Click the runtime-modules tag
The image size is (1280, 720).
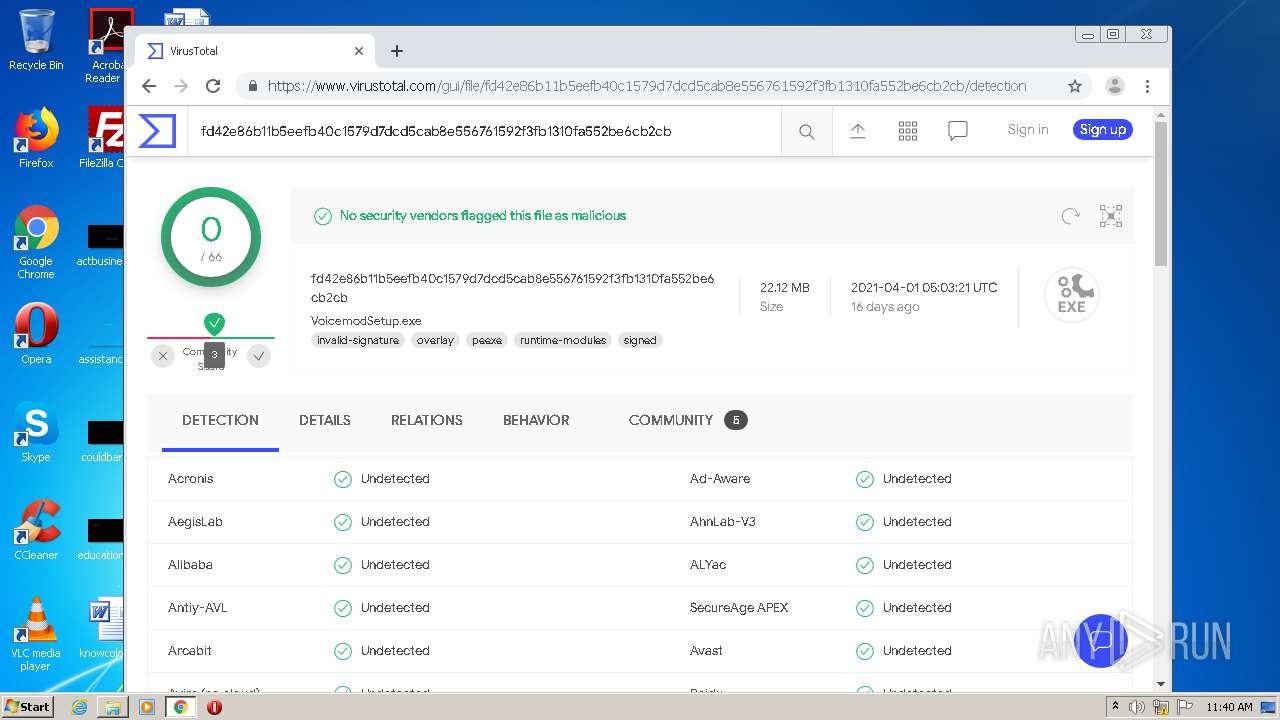(563, 341)
